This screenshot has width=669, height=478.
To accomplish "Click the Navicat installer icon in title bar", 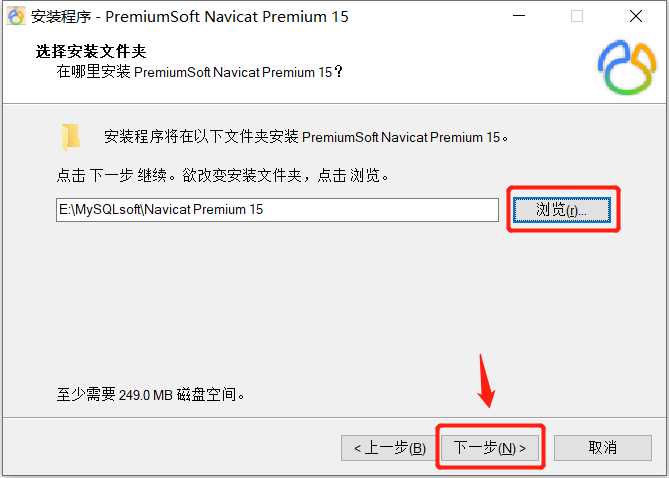I will [16, 16].
